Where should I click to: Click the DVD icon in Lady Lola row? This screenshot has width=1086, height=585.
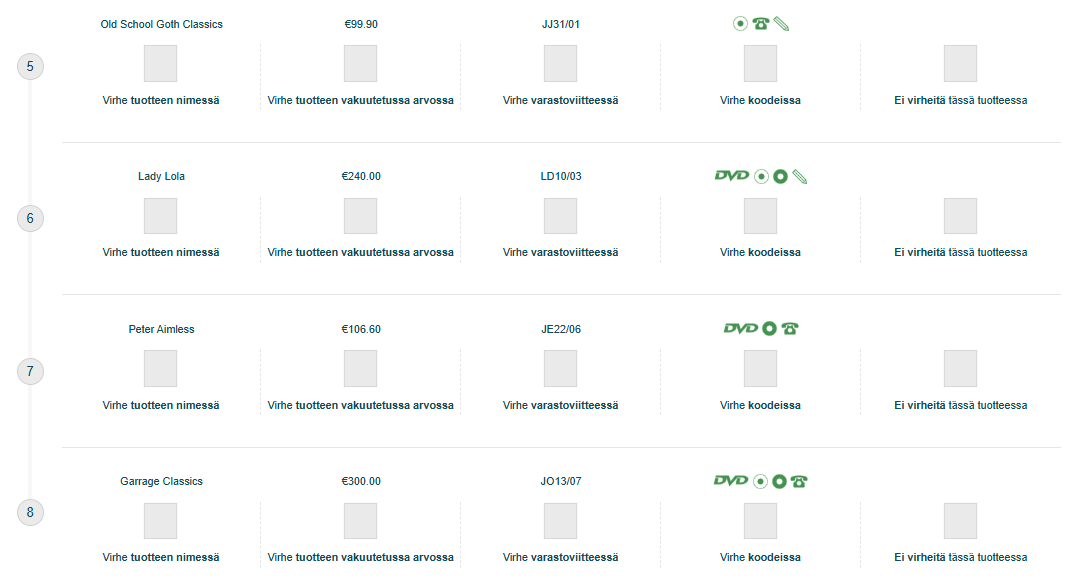tap(731, 176)
